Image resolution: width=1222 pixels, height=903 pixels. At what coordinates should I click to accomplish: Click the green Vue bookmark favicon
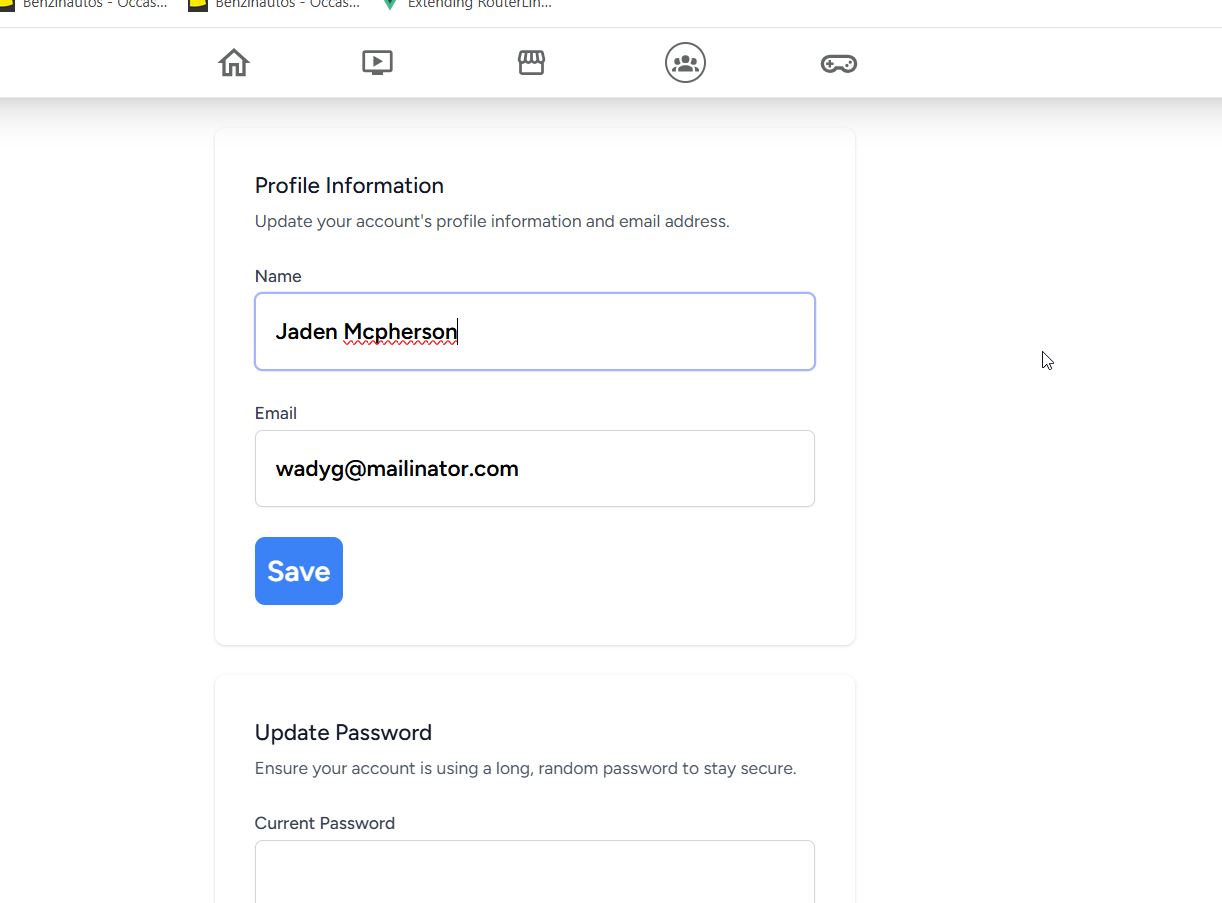(390, 4)
